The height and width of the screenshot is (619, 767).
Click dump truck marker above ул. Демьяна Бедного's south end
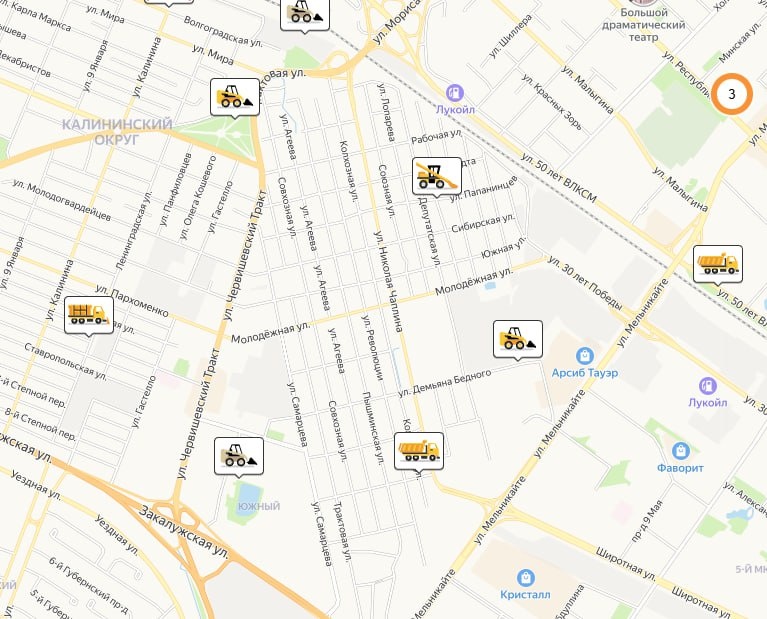click(x=419, y=451)
